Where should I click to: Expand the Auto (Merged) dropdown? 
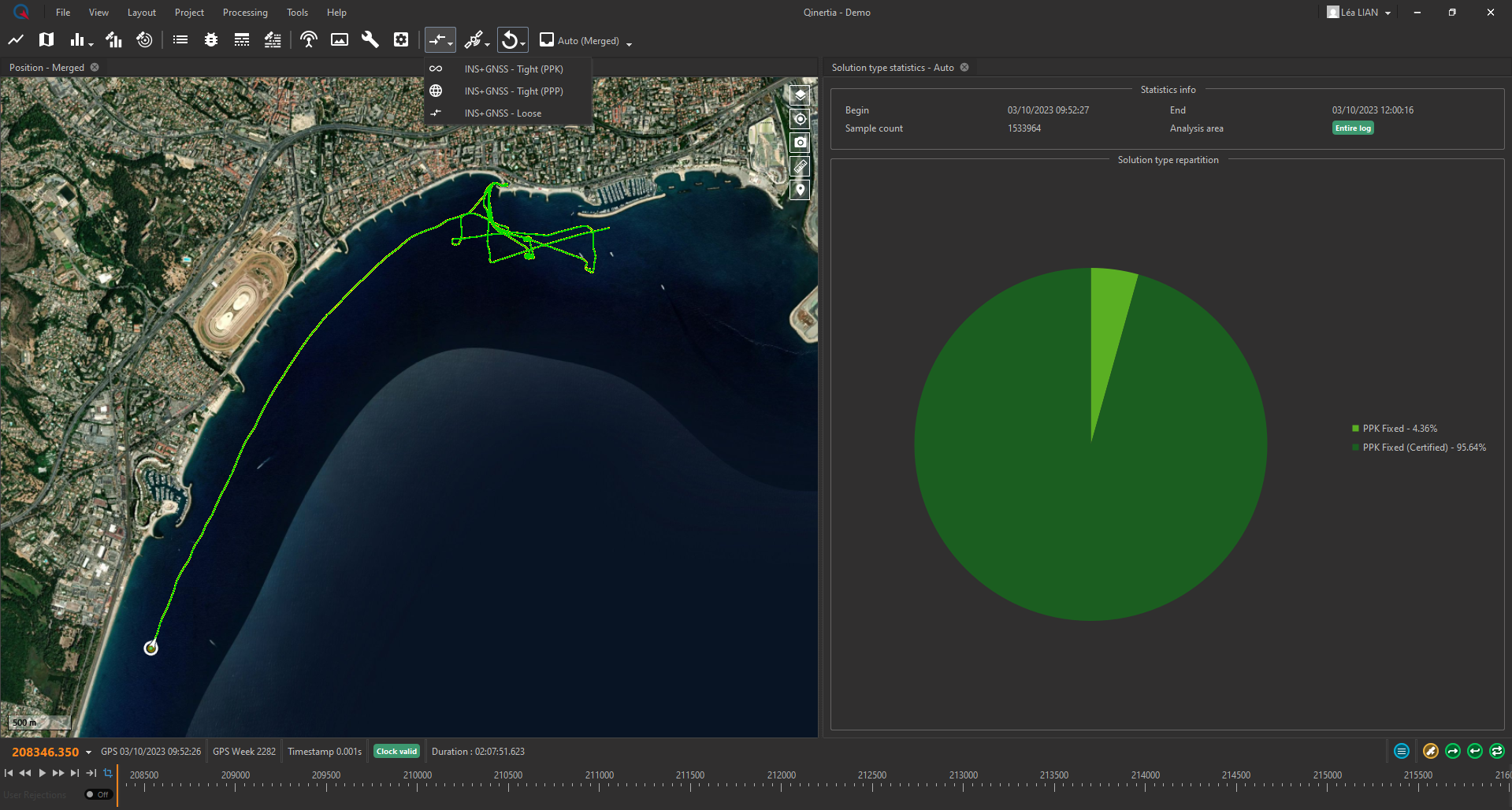click(x=629, y=43)
